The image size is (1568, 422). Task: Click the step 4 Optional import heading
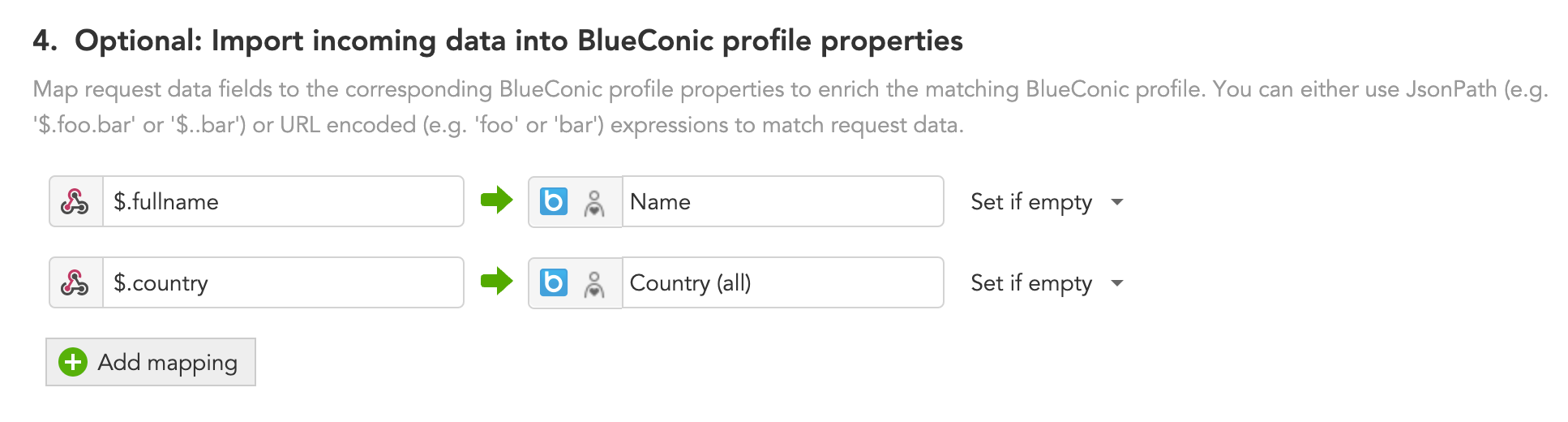(498, 41)
